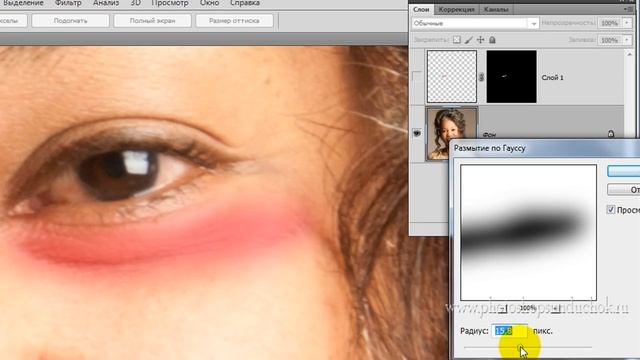Click the Радиус value field
Viewport: 640px width, 360px height.
tap(509, 331)
